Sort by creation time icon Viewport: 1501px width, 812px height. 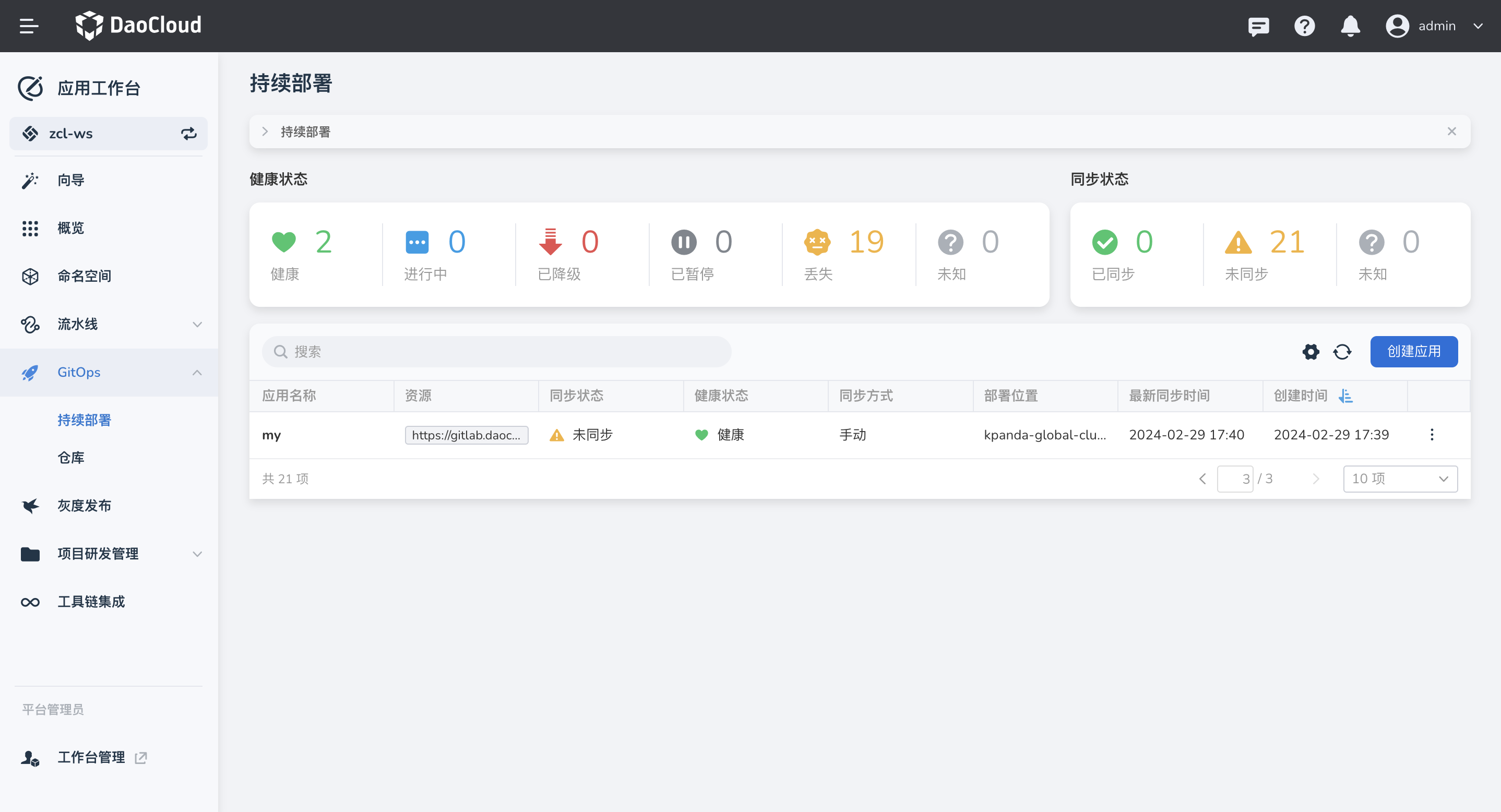pyautogui.click(x=1345, y=396)
